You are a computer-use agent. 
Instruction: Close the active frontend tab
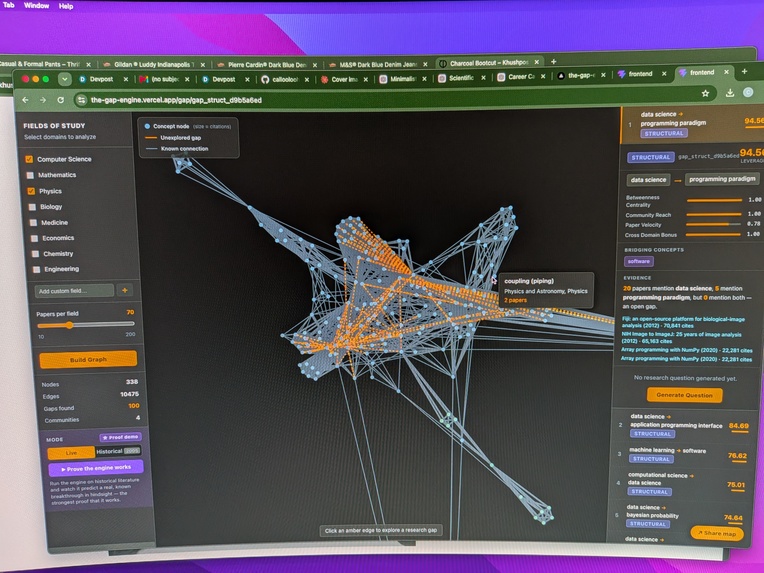[726, 72]
